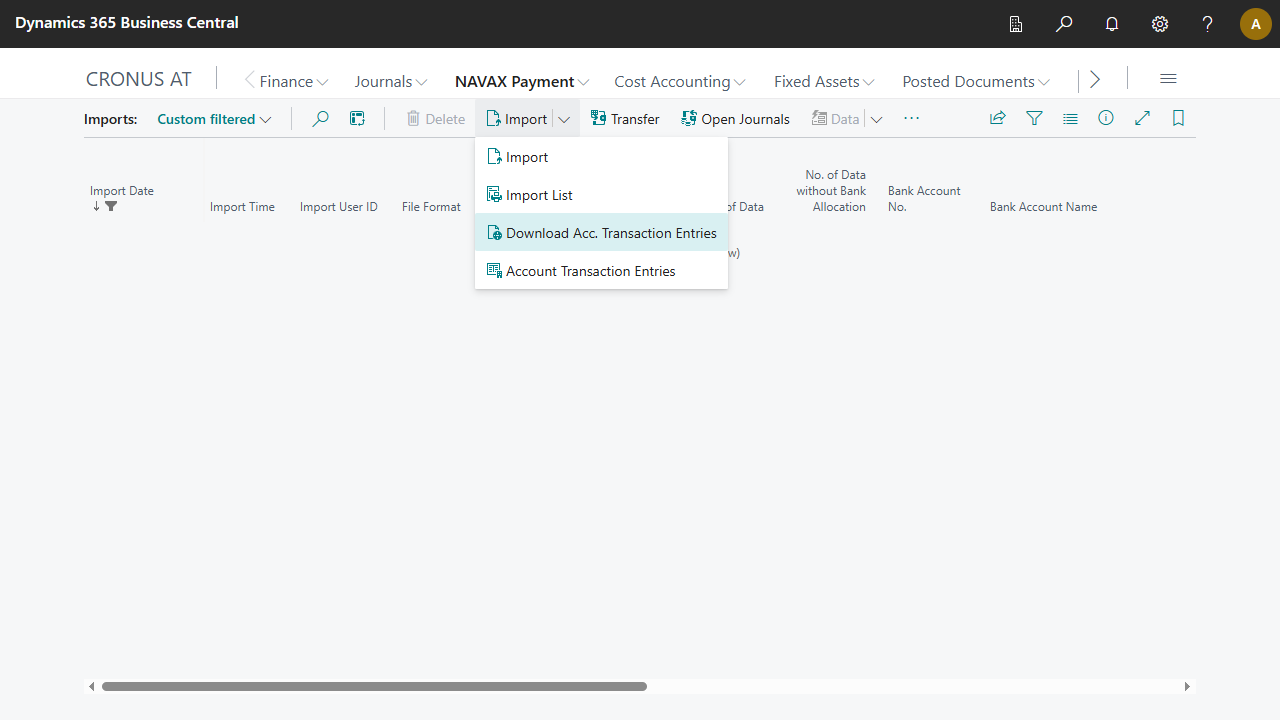
Task: Select Download Acc. Transaction Entries
Action: click(601, 233)
